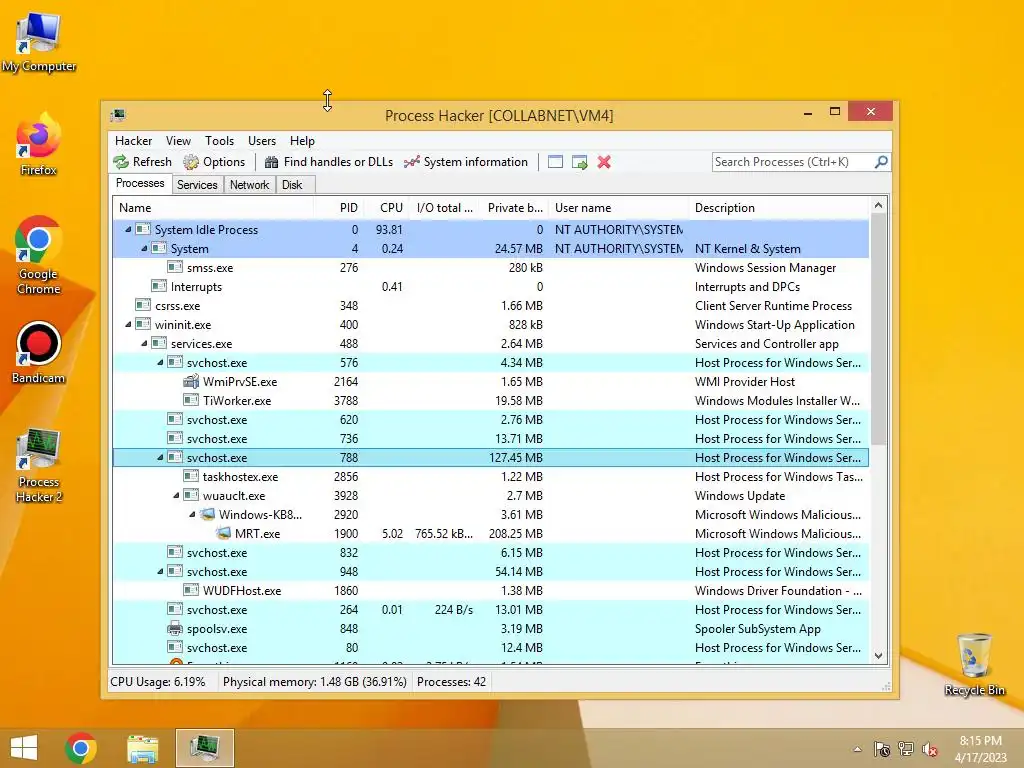Click the Interrupts process icon
Screen dimensions: 1024x768
[x=159, y=286]
